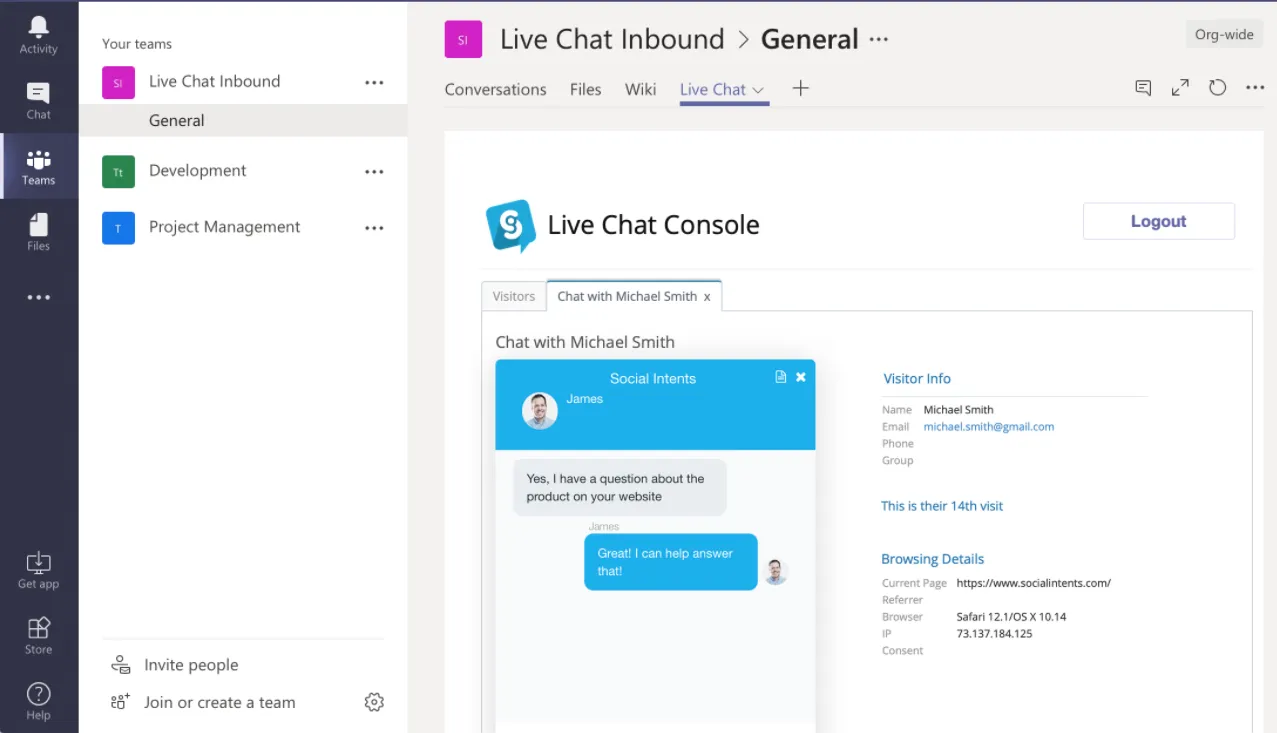
Task: Open more options for Development team
Action: tap(374, 172)
